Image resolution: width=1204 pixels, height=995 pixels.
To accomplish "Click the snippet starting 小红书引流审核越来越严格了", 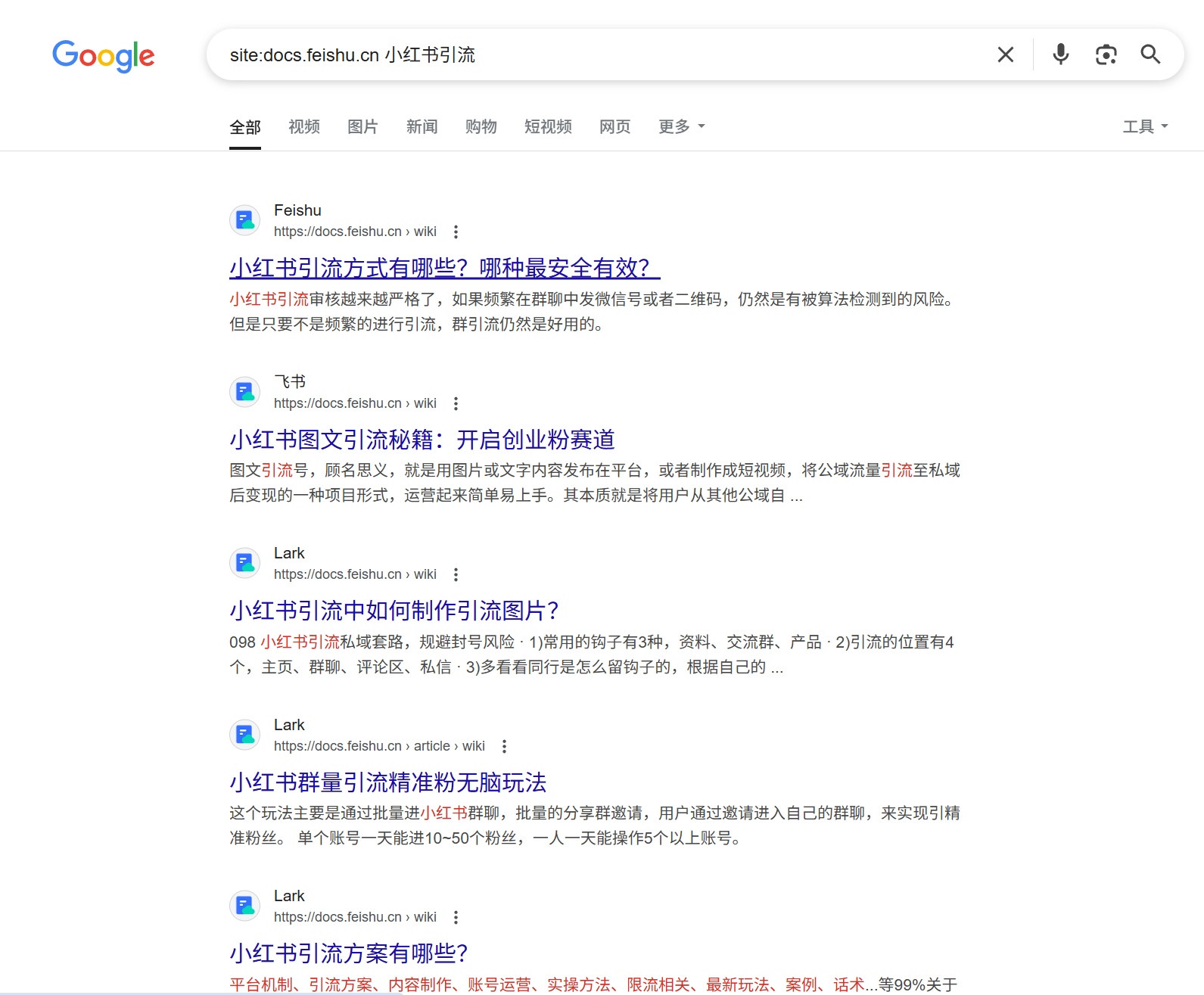I will 594,312.
